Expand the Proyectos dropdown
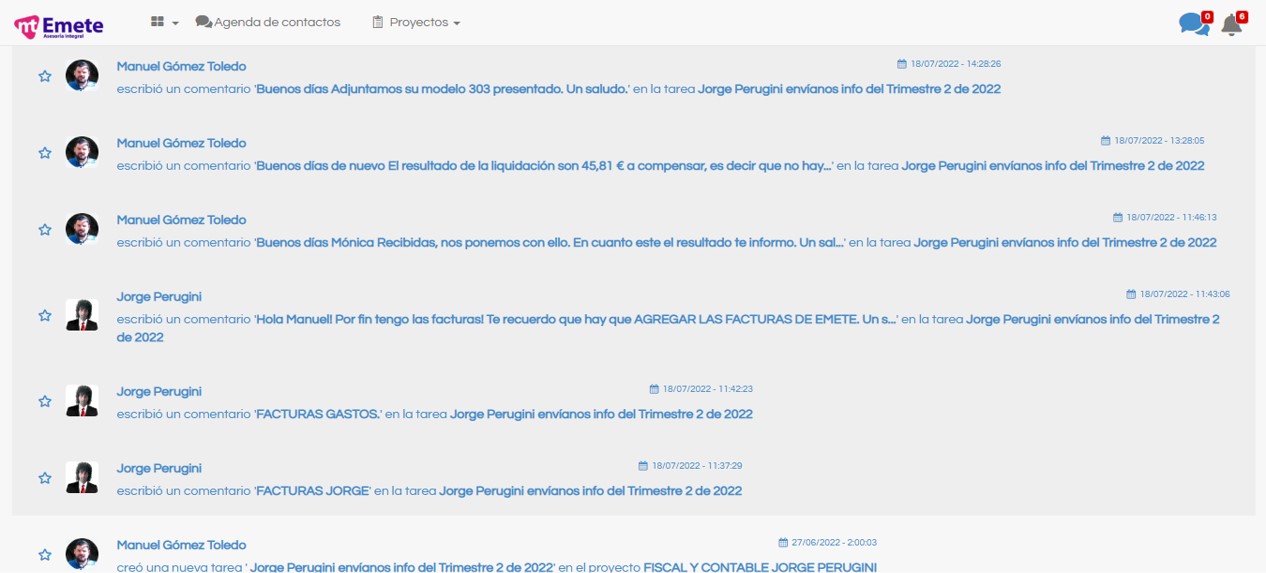The width and height of the screenshot is (1266, 573). (417, 22)
